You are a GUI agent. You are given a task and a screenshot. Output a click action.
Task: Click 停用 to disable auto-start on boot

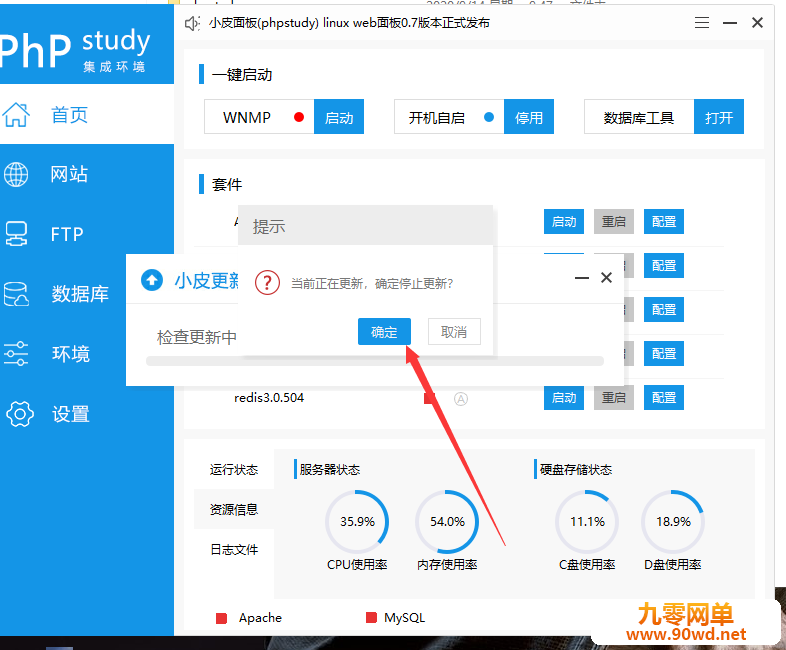529,117
